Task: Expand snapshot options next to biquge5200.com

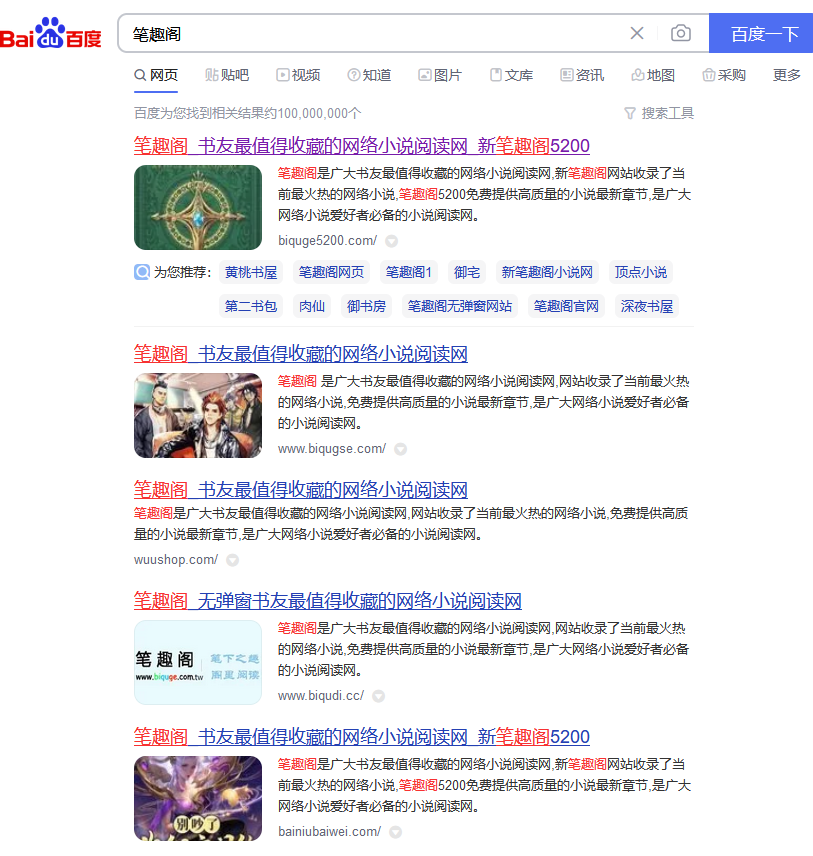Action: (391, 241)
